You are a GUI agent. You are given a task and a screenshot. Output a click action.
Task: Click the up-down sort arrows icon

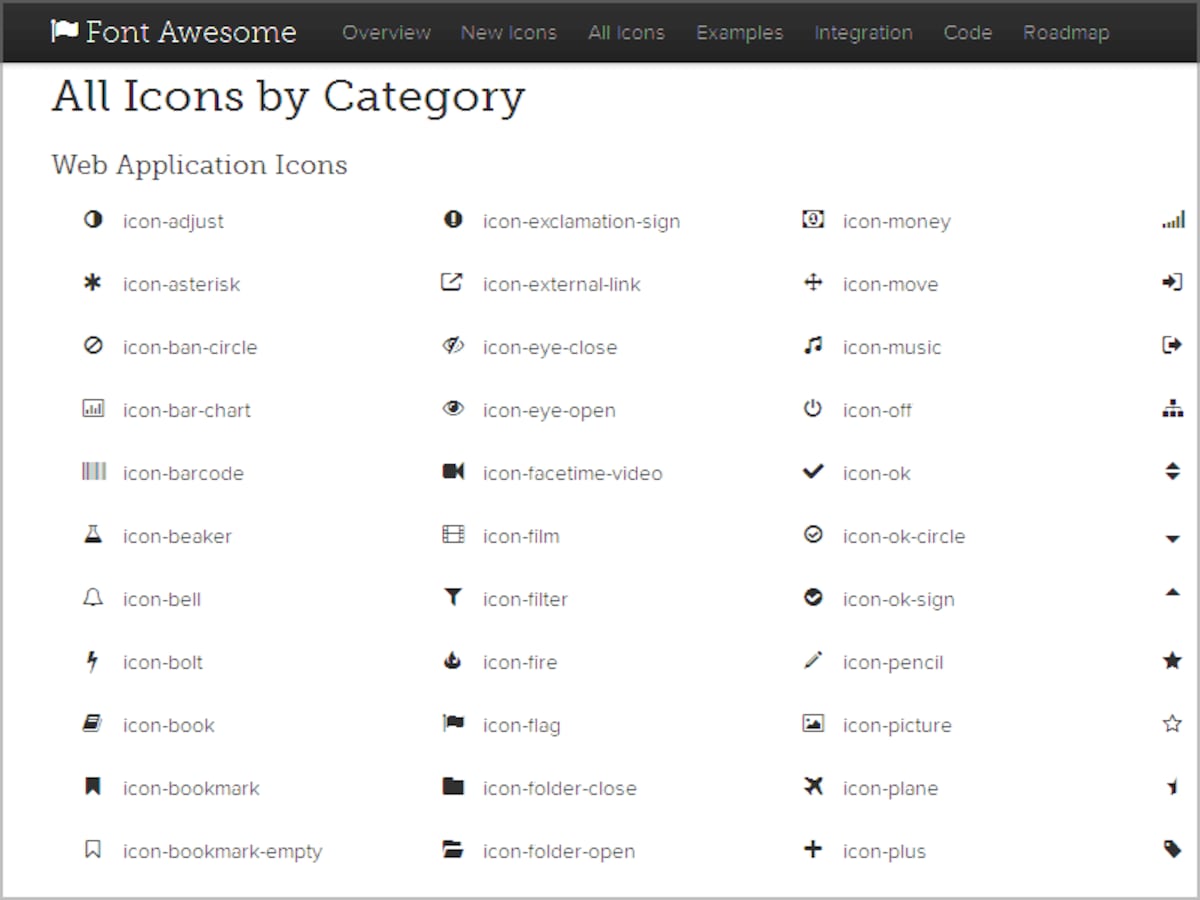pyautogui.click(x=1173, y=472)
